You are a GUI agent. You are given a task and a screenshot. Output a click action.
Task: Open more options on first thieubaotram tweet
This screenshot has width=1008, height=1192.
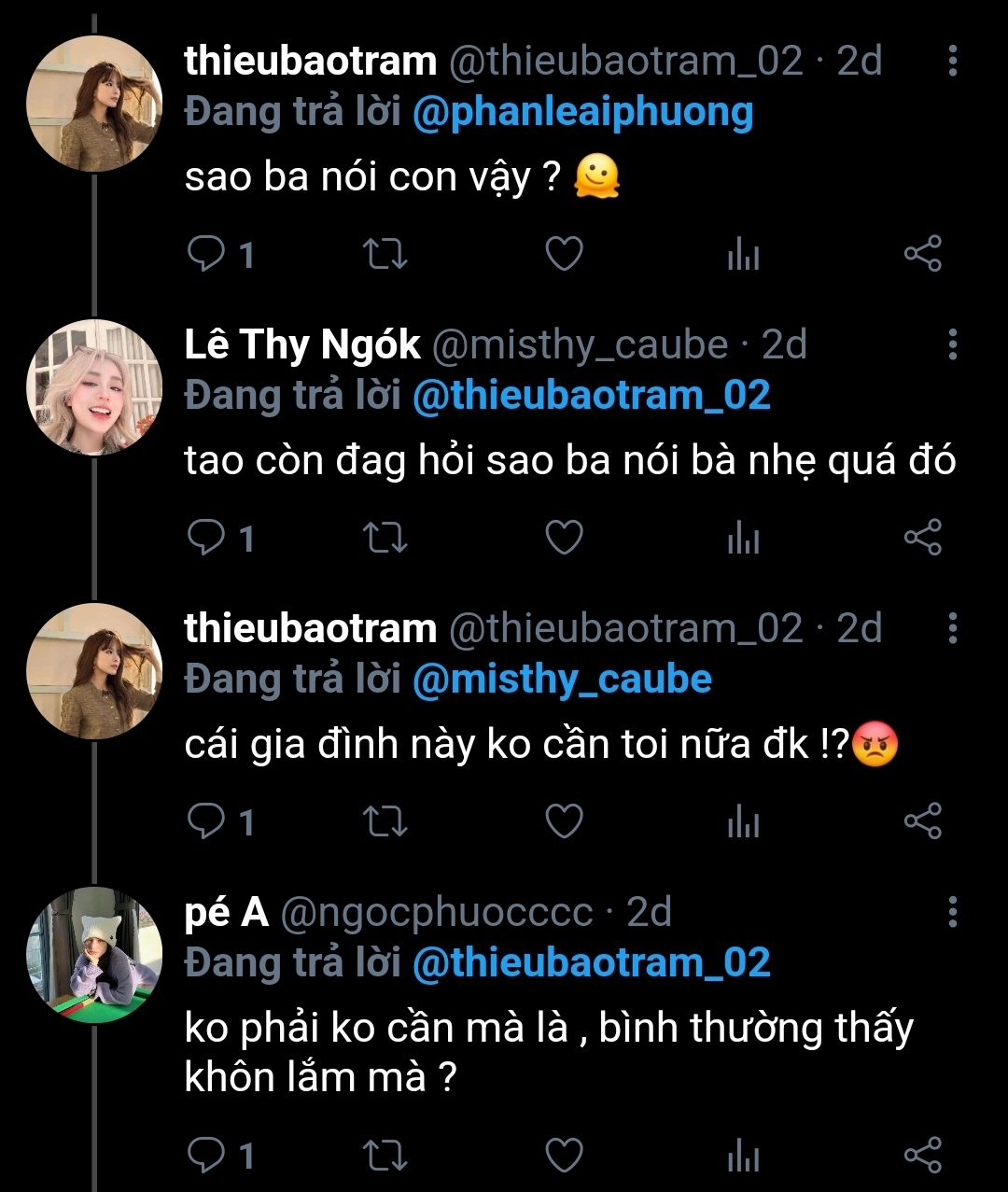coord(952,61)
